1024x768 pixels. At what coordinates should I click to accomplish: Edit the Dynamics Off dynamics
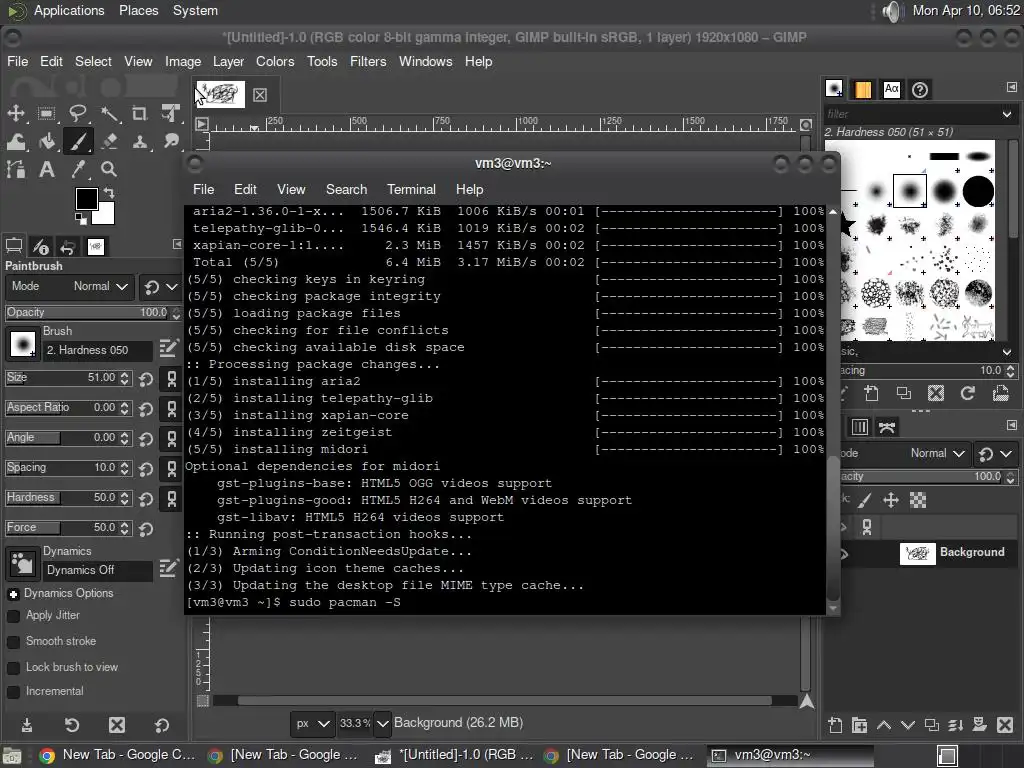pos(168,568)
